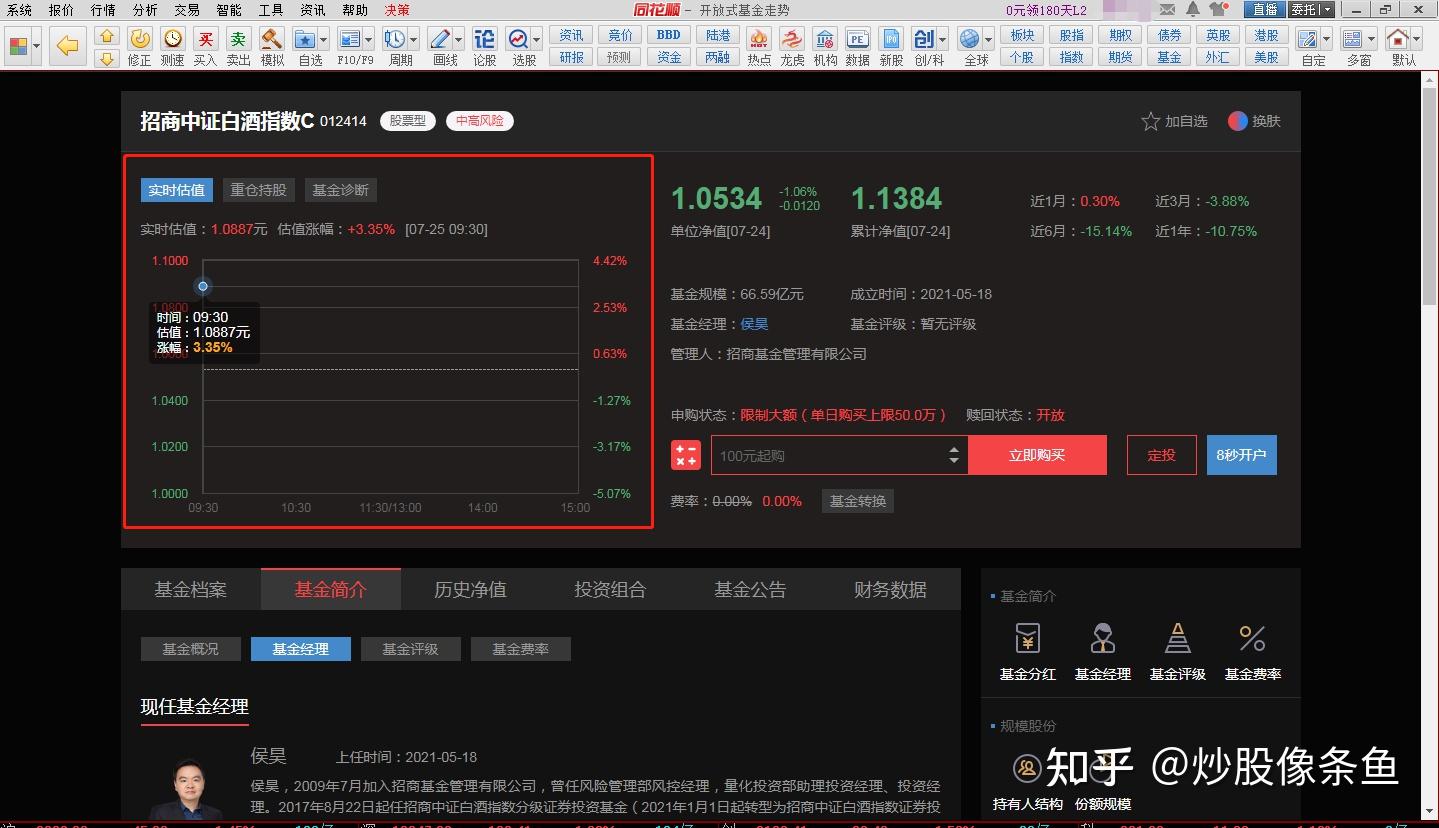
Task: Open the 委托 dropdown in title bar
Action: tap(1312, 9)
